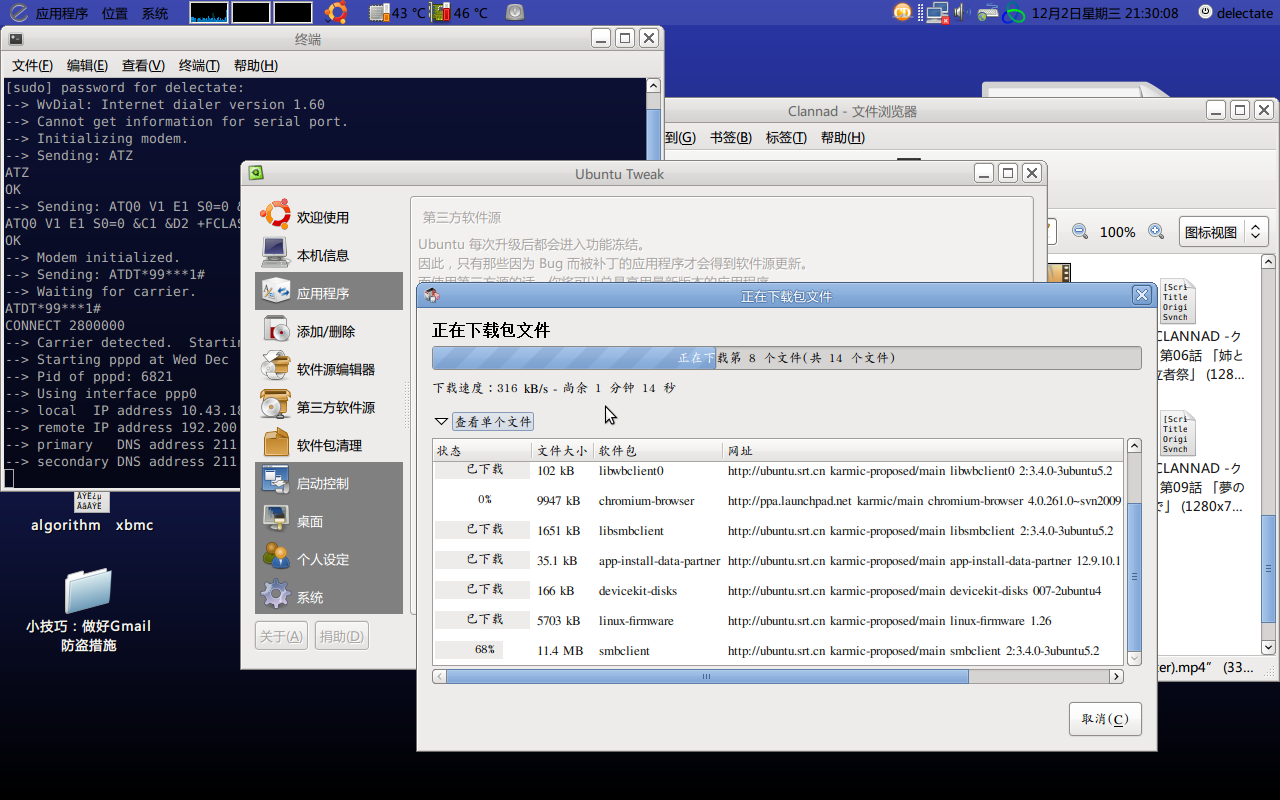1280x800 pixels.
Task: Open 标签 menu in Clannad file browser
Action: coord(786,137)
